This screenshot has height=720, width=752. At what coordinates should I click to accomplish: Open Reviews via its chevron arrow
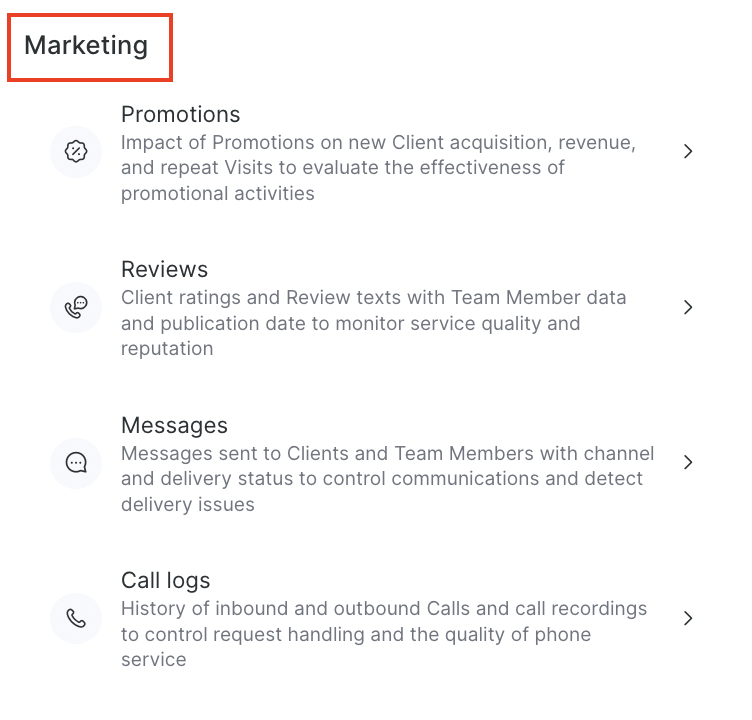688,307
